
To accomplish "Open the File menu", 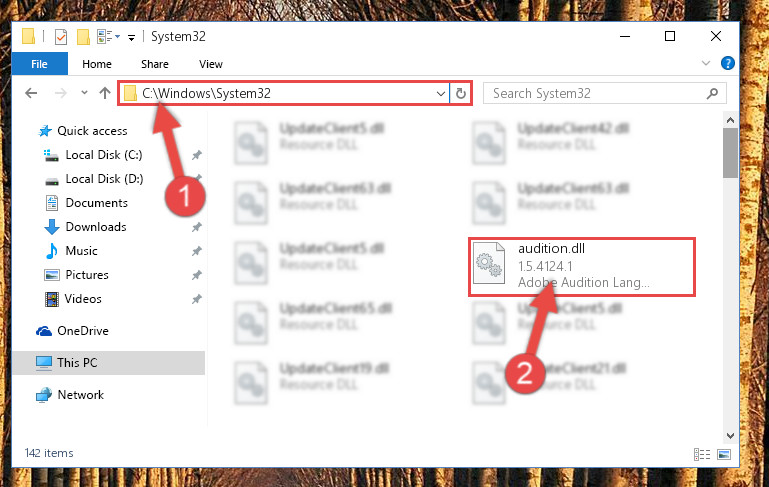I will [39, 64].
